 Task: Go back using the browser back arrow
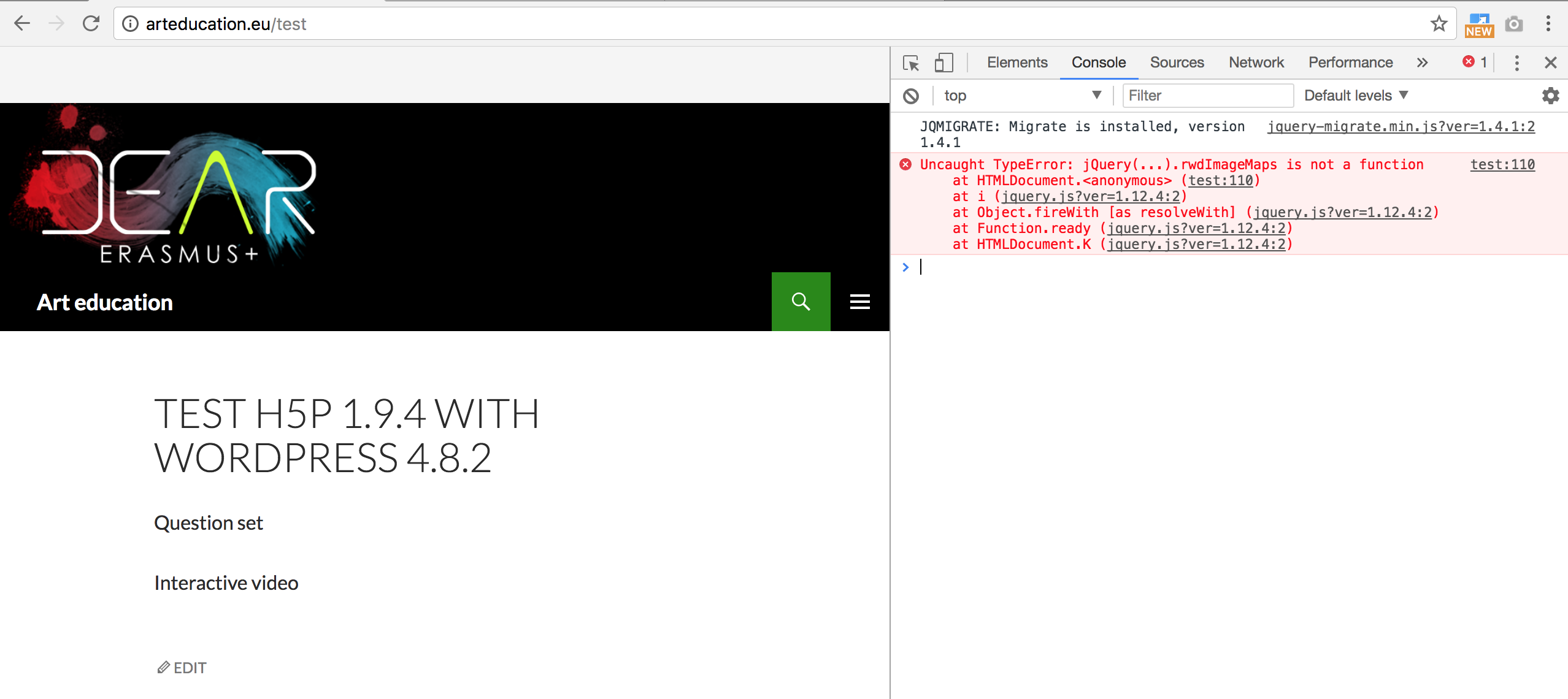click(x=22, y=24)
